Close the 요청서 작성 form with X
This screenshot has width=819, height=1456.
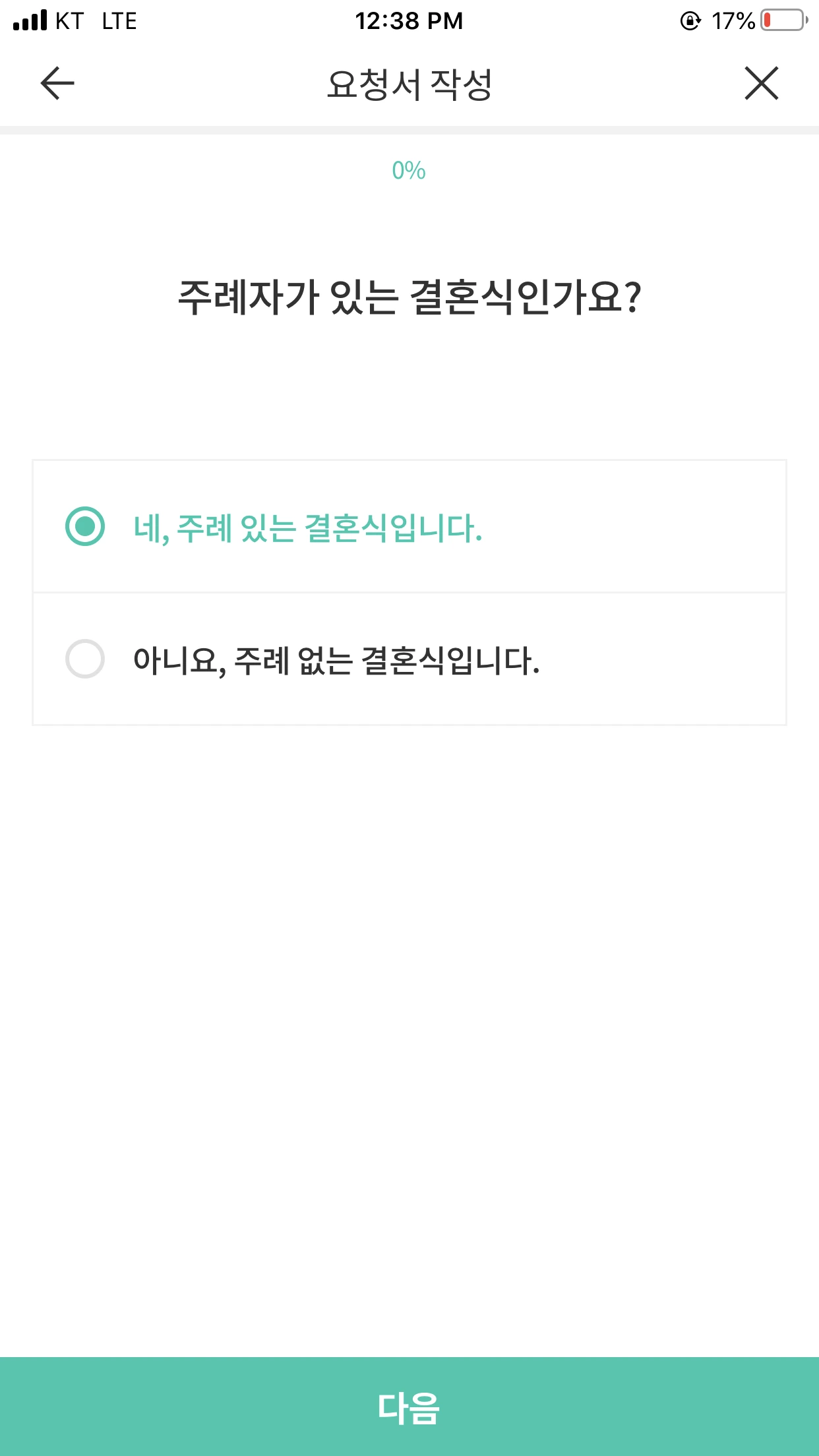tap(762, 83)
